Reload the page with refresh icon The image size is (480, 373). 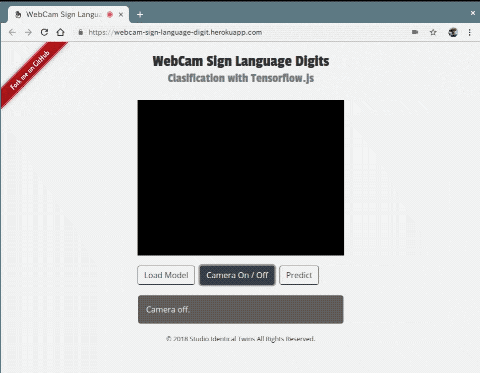44,32
